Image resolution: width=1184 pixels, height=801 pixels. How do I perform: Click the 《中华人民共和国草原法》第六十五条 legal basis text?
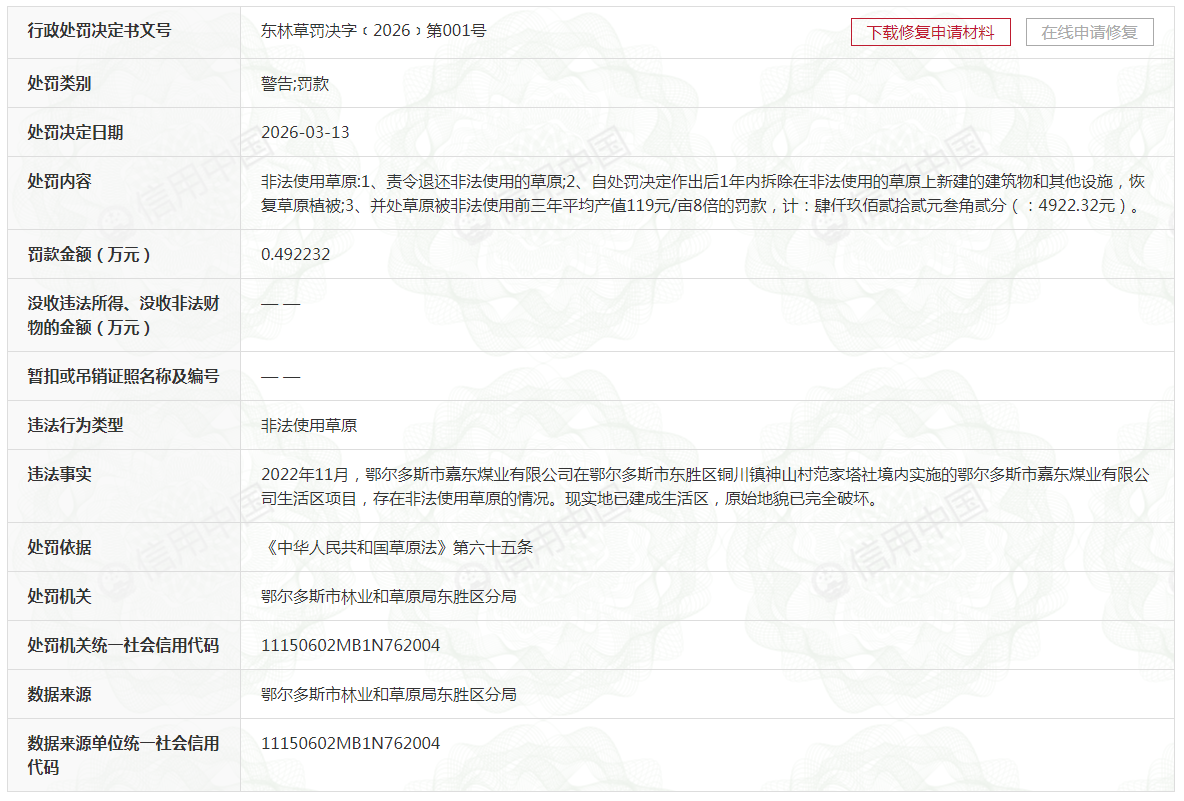(x=397, y=548)
